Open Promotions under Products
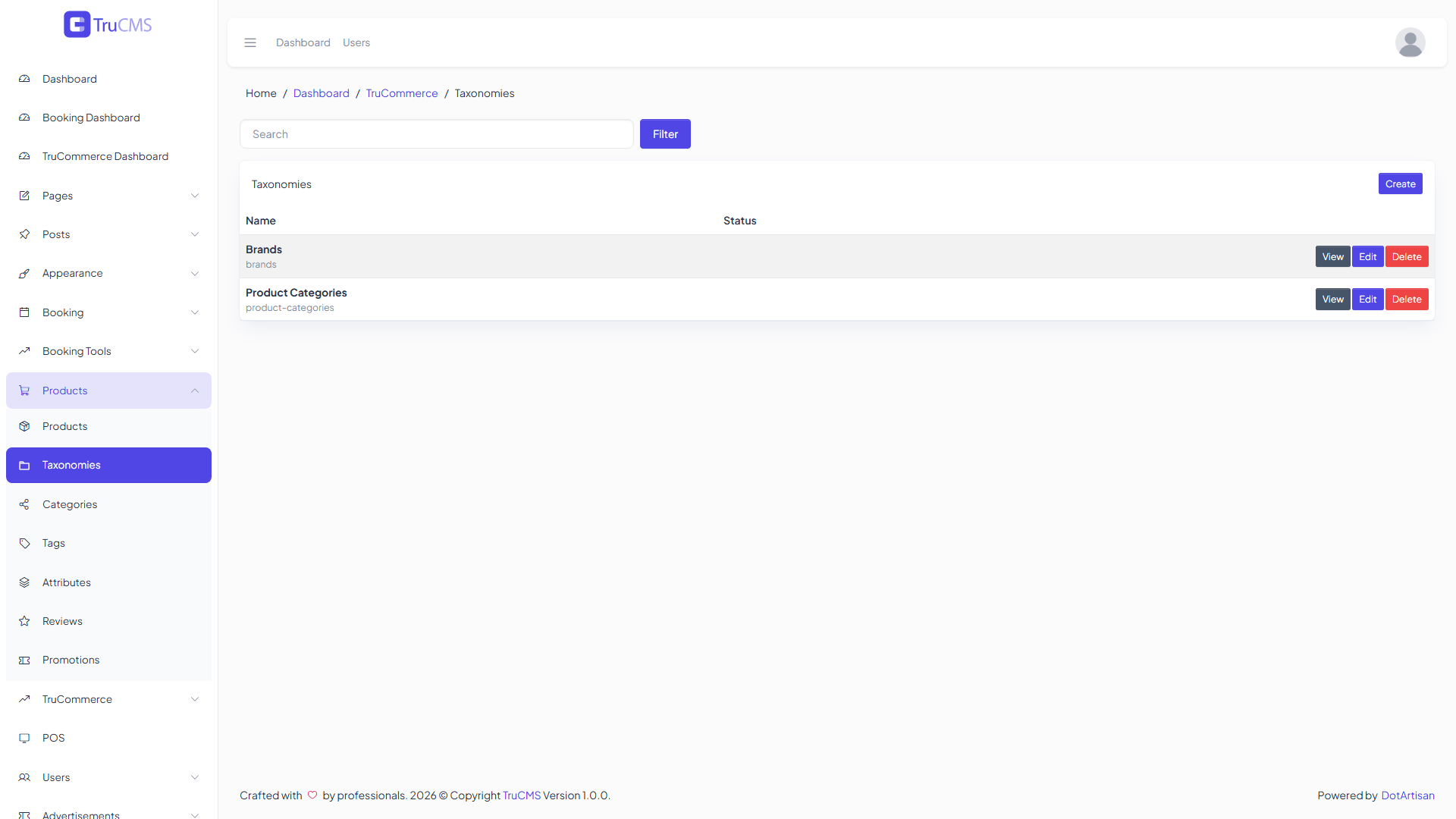 [x=108, y=660]
